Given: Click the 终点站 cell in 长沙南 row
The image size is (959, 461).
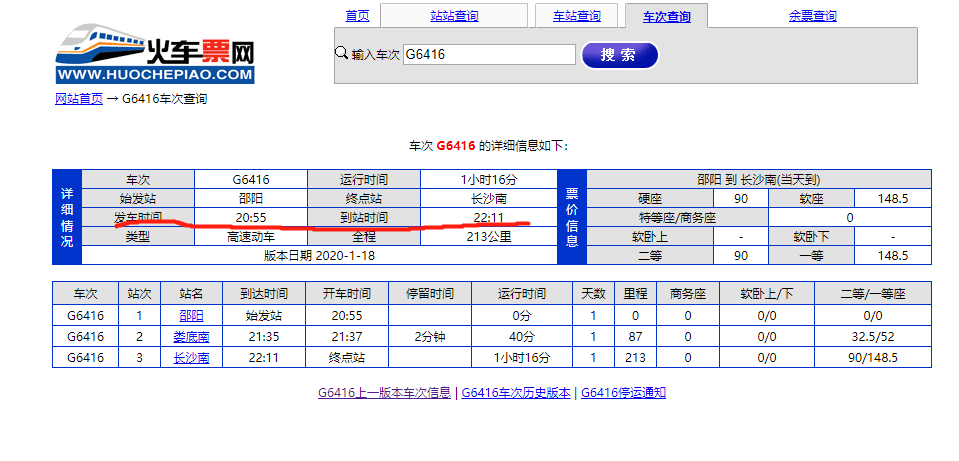Looking at the screenshot, I should tap(347, 358).
